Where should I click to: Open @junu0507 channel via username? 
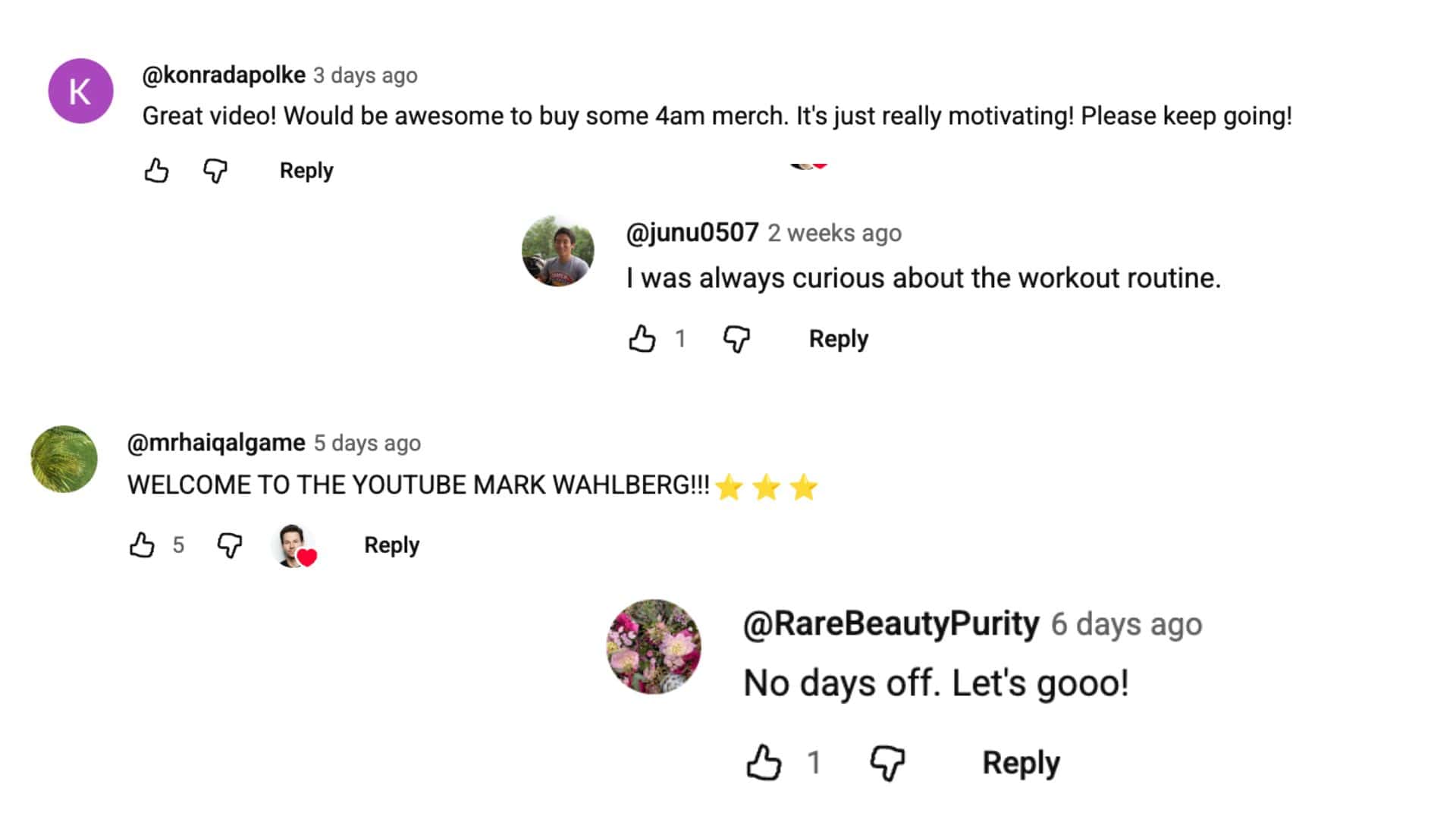(692, 232)
